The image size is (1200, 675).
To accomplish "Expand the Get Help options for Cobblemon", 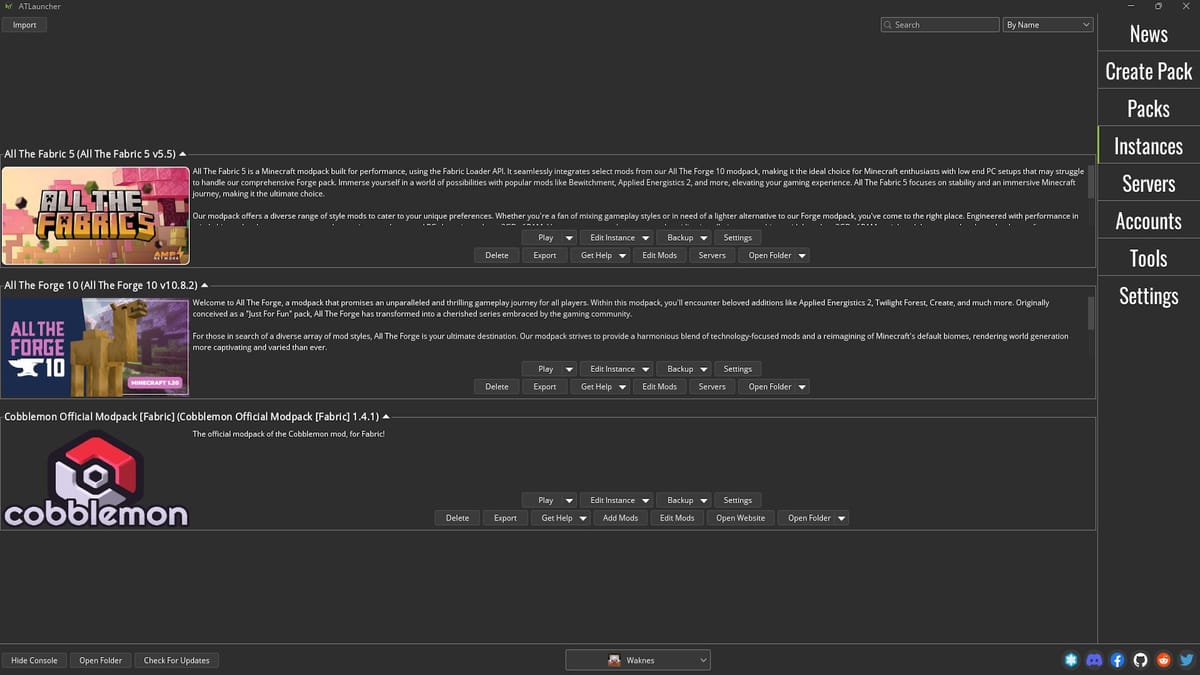I will pos(583,517).
